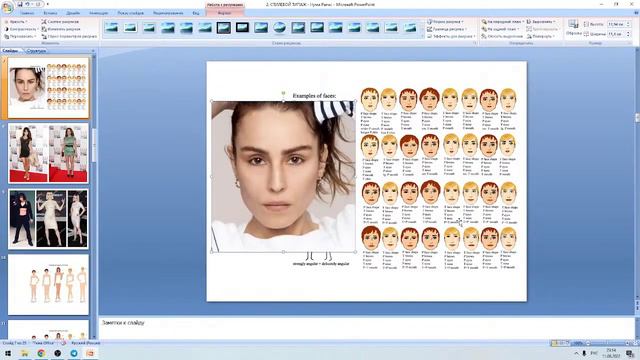640x360 pixels.
Task: Open the Форма рисунка dropdown
Action: [x=446, y=21]
